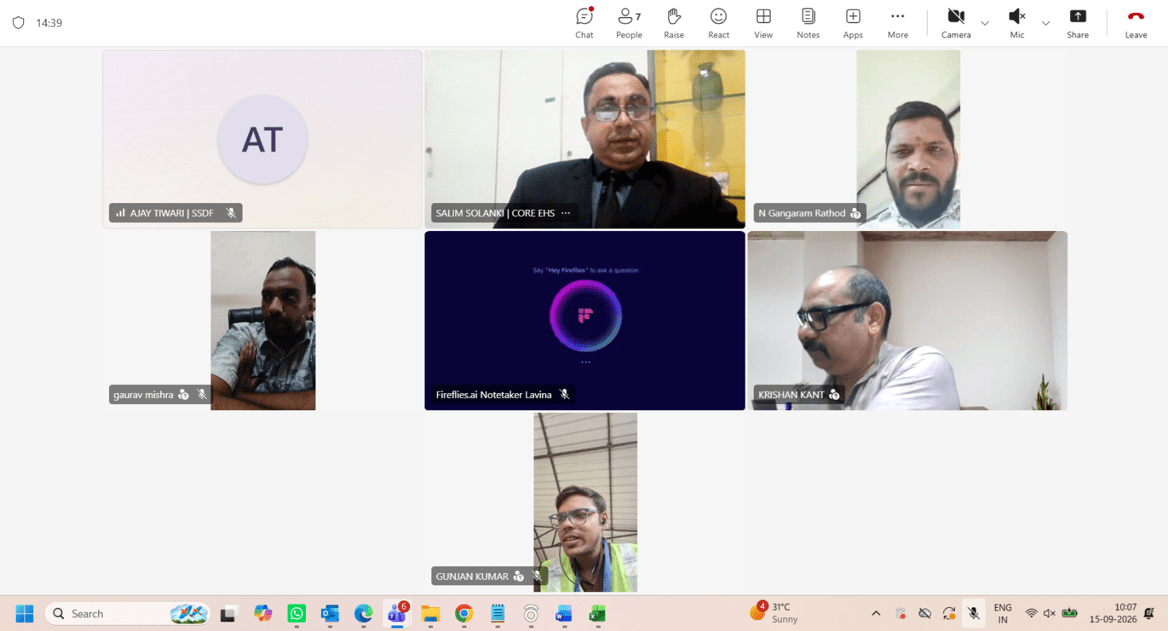
Task: Open Word from the taskbar
Action: pyautogui.click(x=564, y=613)
